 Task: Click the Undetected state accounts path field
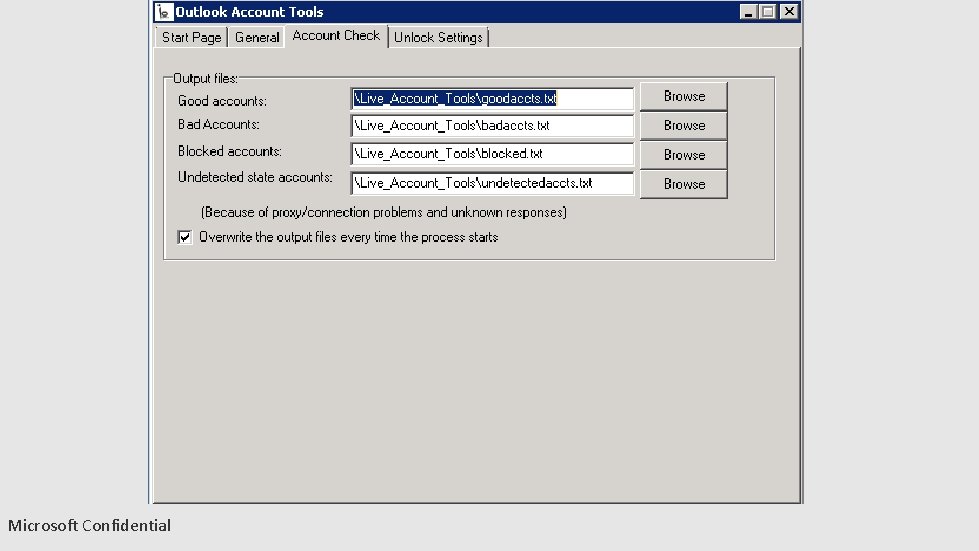tap(492, 183)
